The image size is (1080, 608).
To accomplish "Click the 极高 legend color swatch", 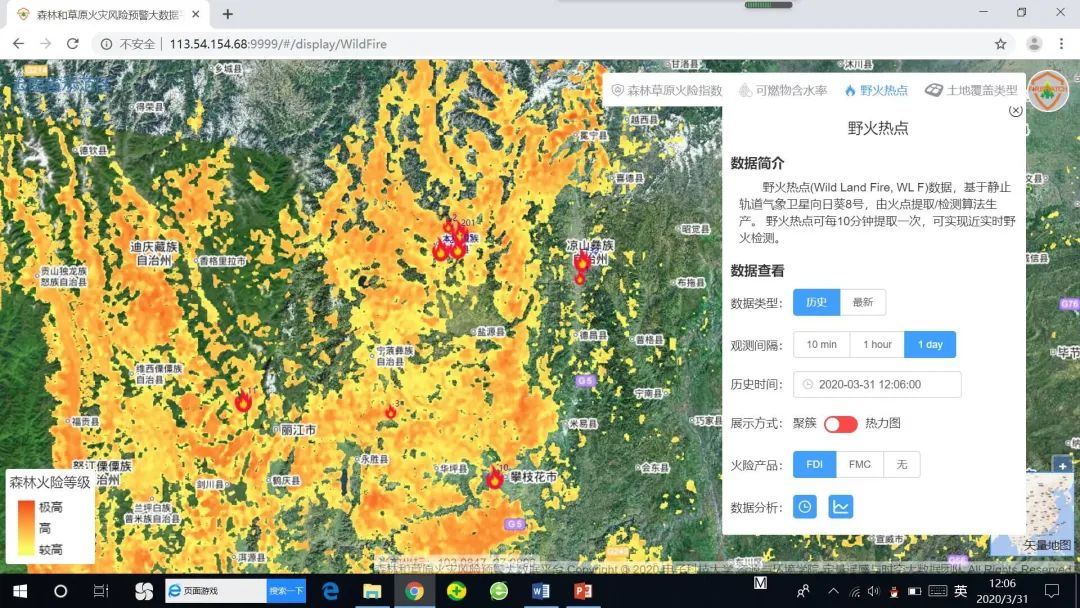I will click(x=25, y=507).
